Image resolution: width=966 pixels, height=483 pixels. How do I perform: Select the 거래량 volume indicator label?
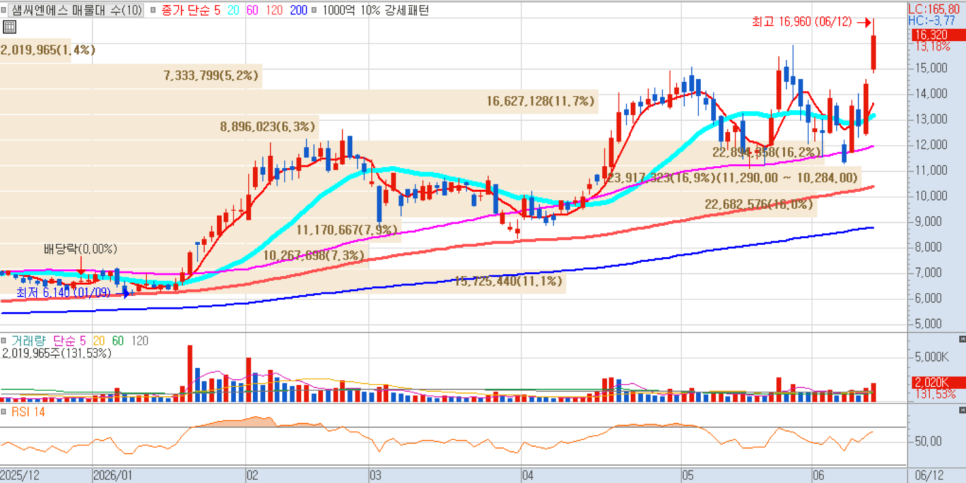coord(30,341)
